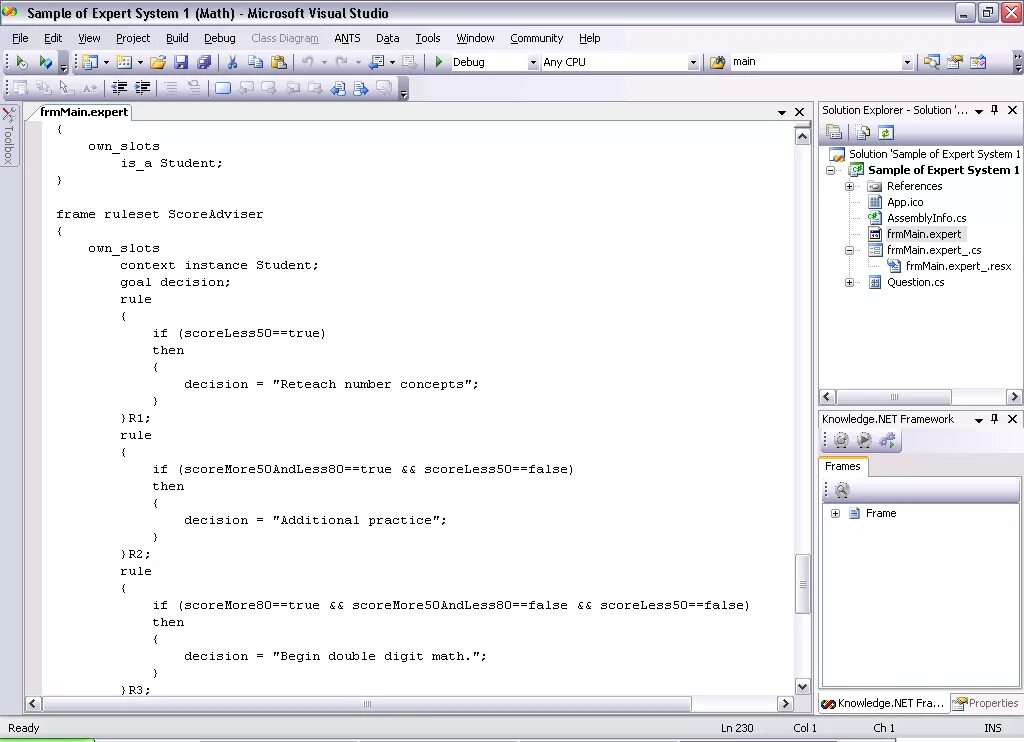Open the Toolbox side tab
The height and width of the screenshot is (742, 1024).
pyautogui.click(x=8, y=136)
